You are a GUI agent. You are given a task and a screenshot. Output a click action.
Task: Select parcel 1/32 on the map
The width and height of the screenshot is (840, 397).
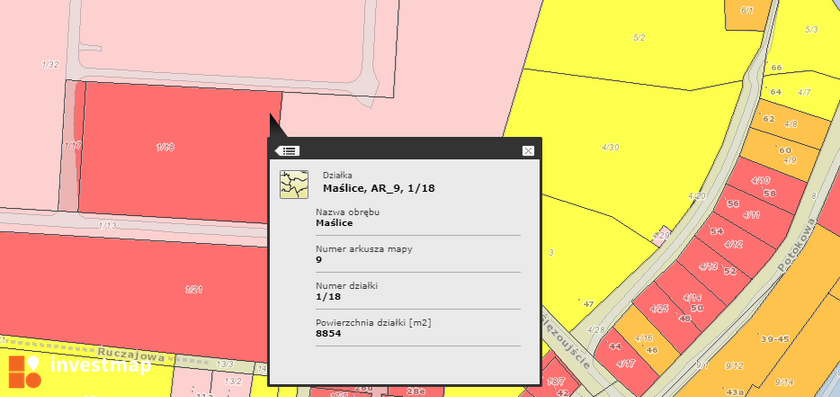pos(50,65)
